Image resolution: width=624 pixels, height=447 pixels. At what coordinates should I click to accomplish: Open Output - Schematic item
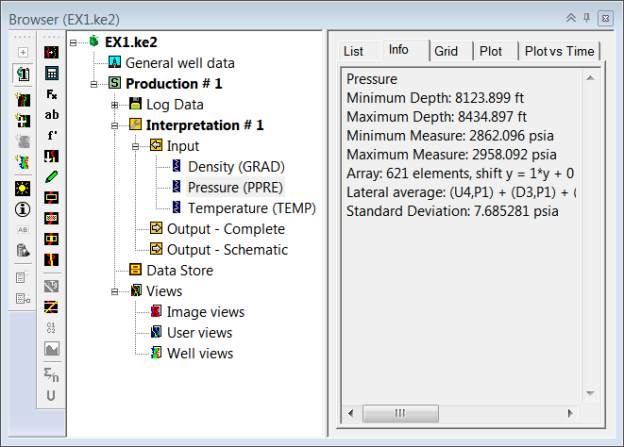227,250
